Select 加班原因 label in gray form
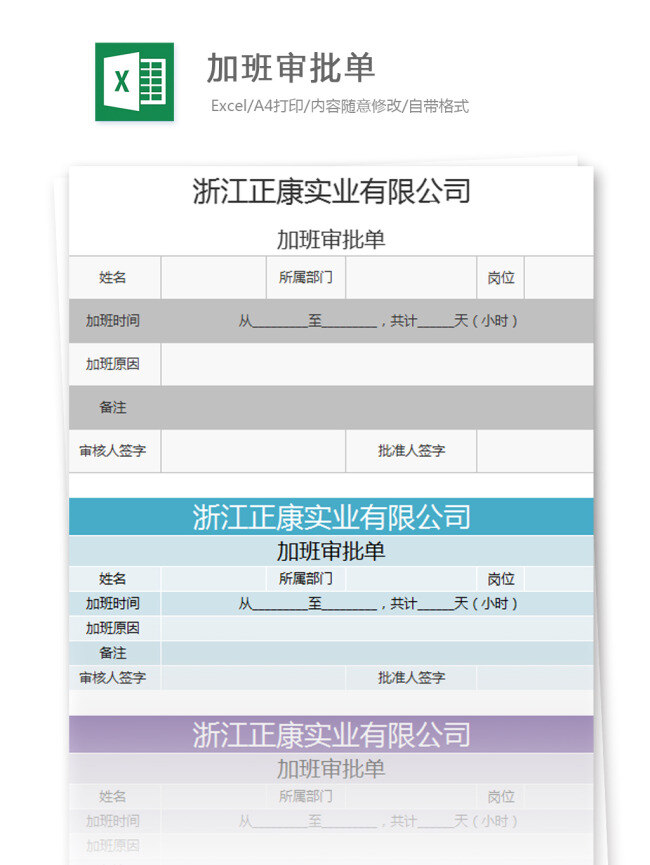The width and height of the screenshot is (650, 865). click(115, 364)
